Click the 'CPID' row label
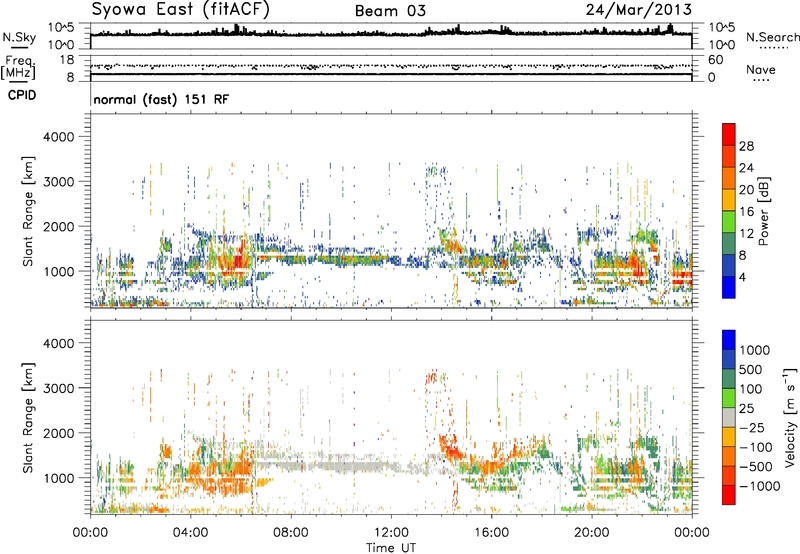 tap(22, 95)
